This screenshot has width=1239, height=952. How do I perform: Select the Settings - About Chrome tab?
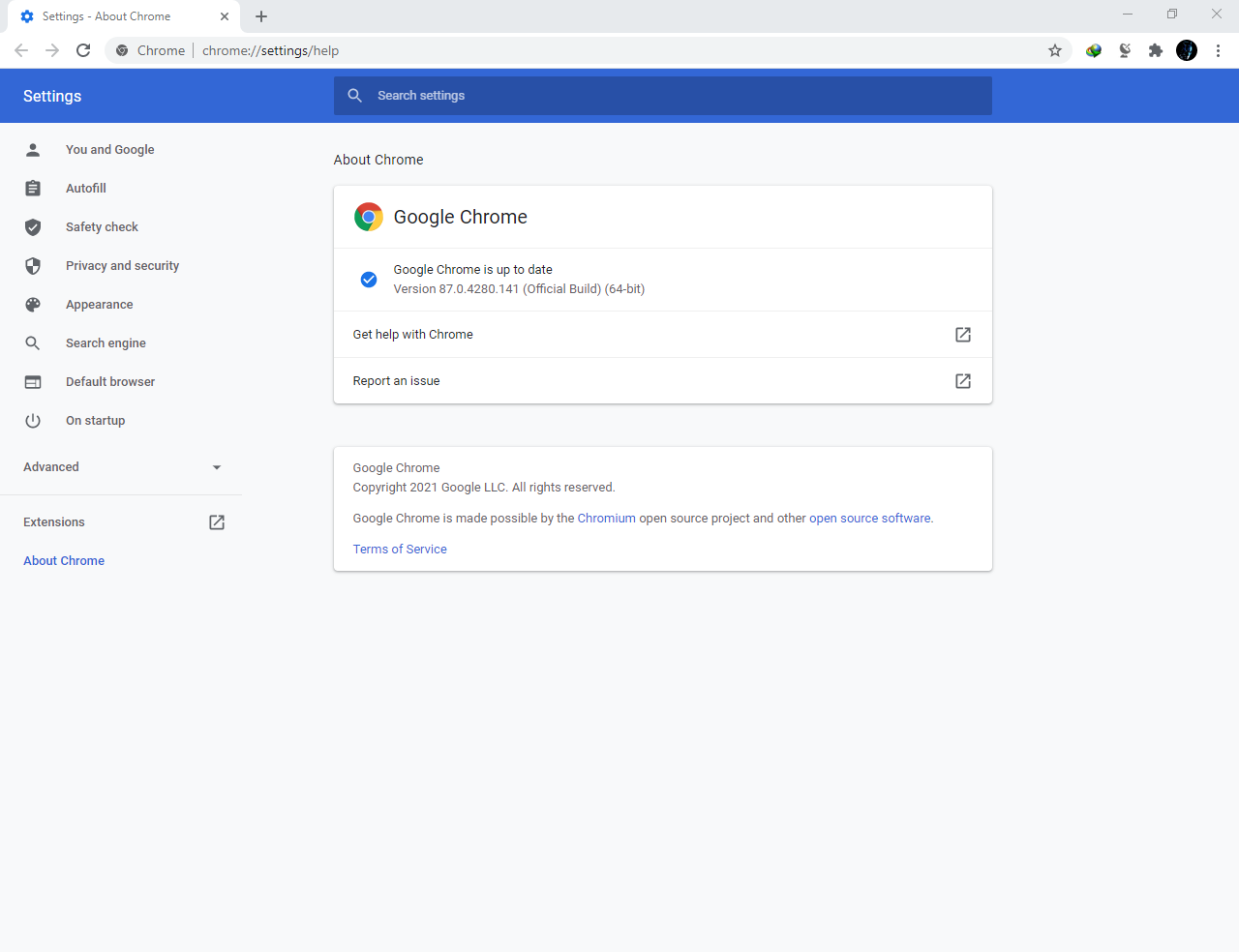pos(124,16)
